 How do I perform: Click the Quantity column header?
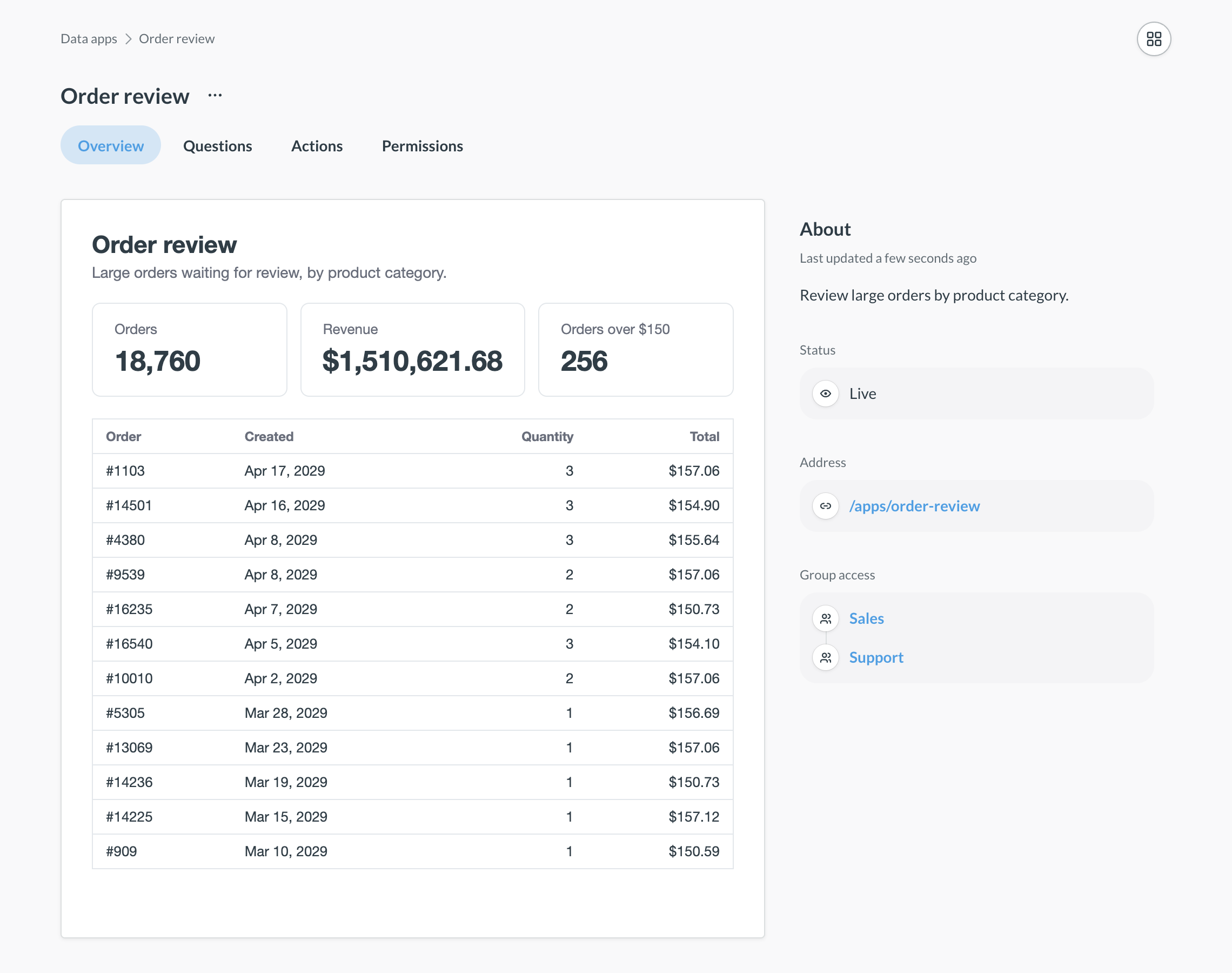pyautogui.click(x=547, y=436)
